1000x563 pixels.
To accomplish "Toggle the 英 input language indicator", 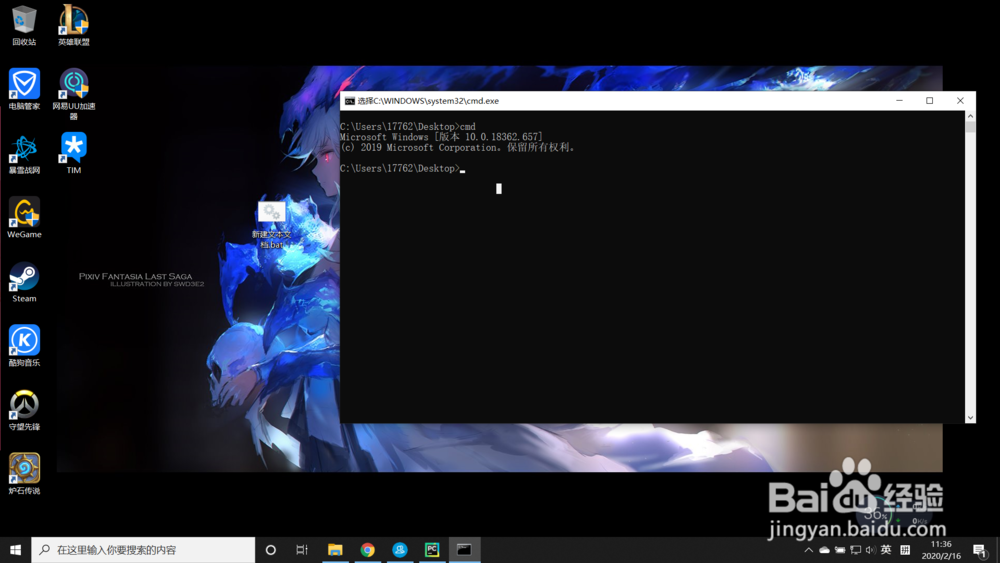I will pos(886,550).
